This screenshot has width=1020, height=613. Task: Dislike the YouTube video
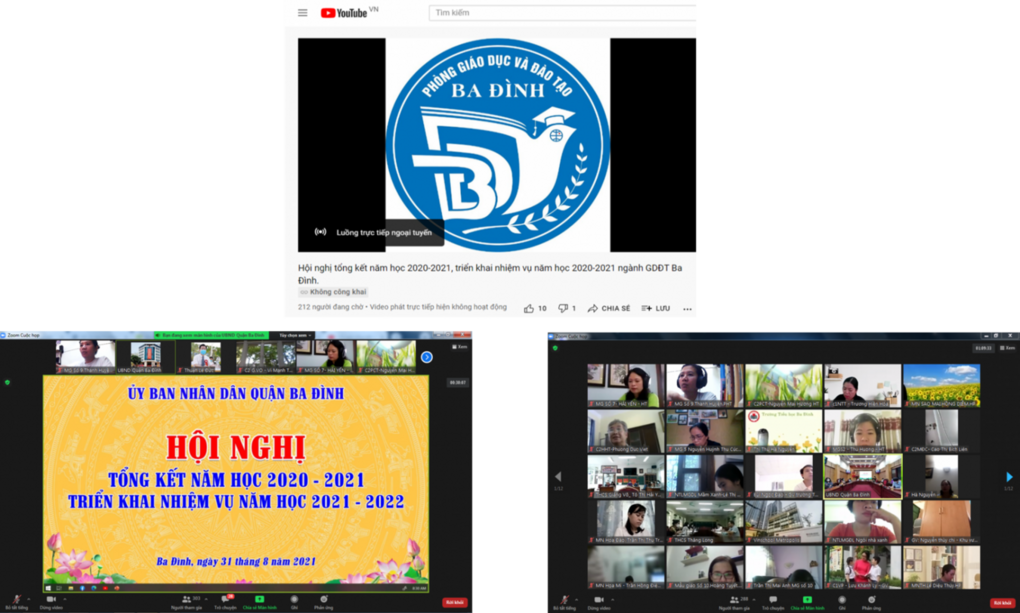pyautogui.click(x=564, y=308)
